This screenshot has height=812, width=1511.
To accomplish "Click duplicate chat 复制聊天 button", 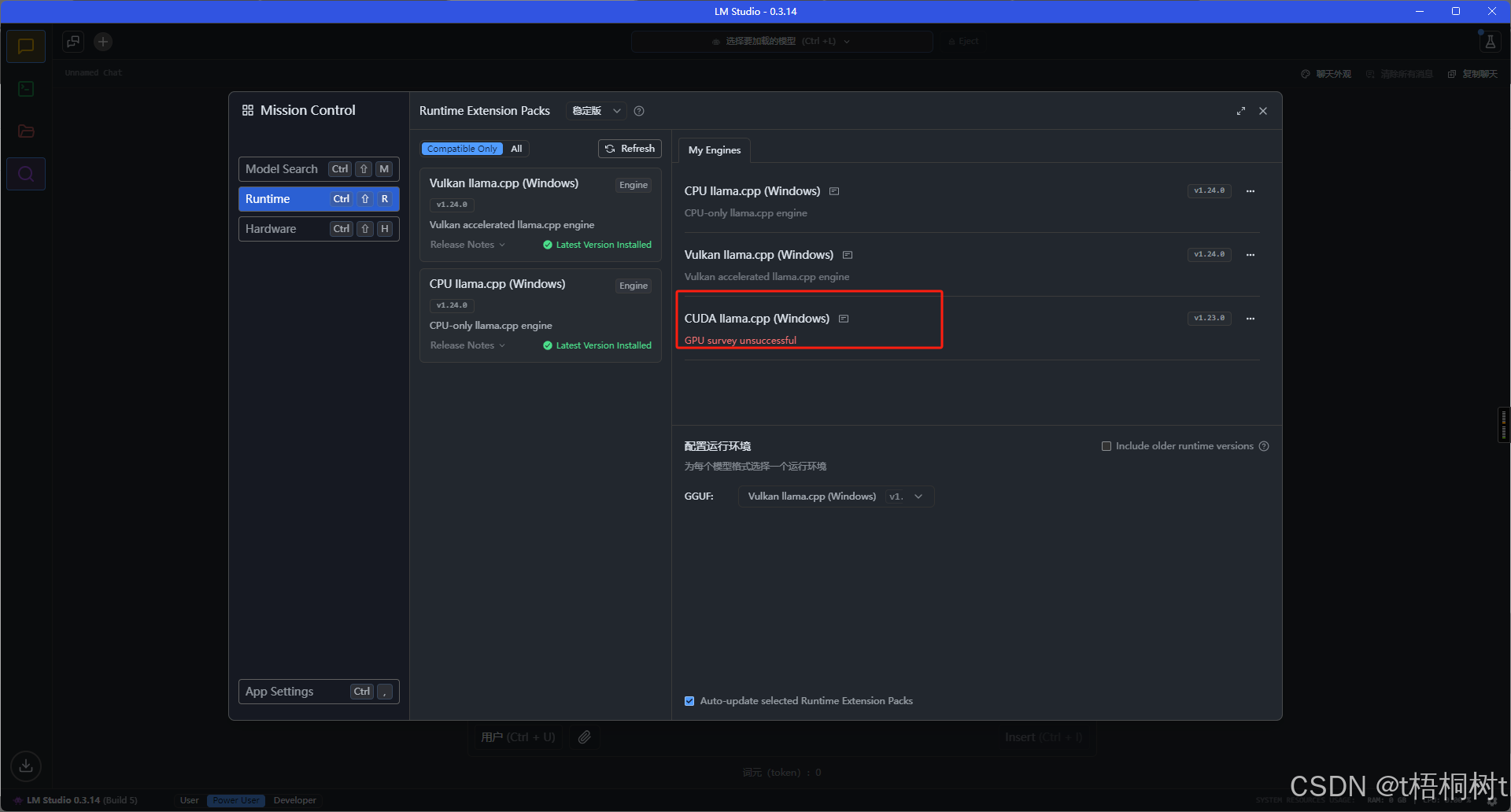I will pos(1472,74).
